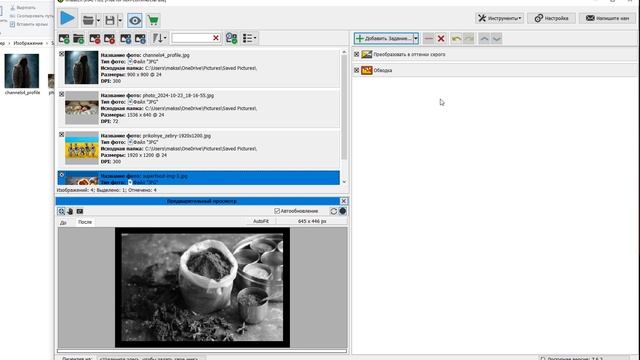The image size is (640, 360).
Task: Move task up with the up-chevron icon
Action: coord(484,38)
